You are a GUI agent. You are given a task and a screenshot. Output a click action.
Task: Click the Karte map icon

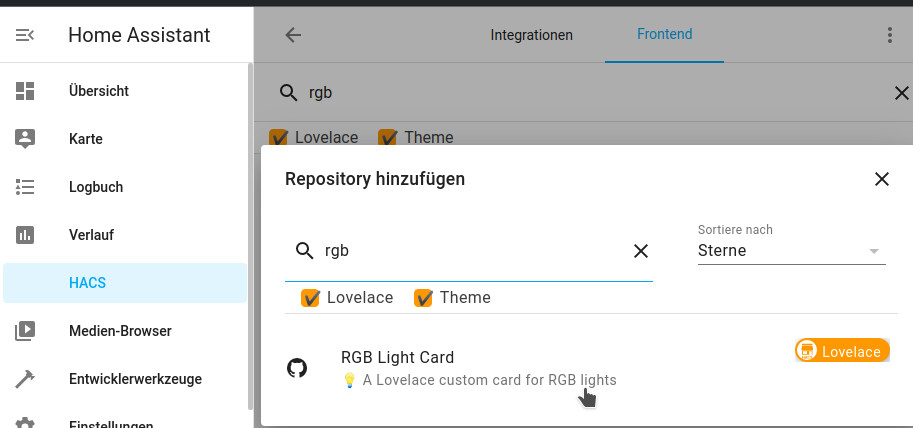coord(25,139)
